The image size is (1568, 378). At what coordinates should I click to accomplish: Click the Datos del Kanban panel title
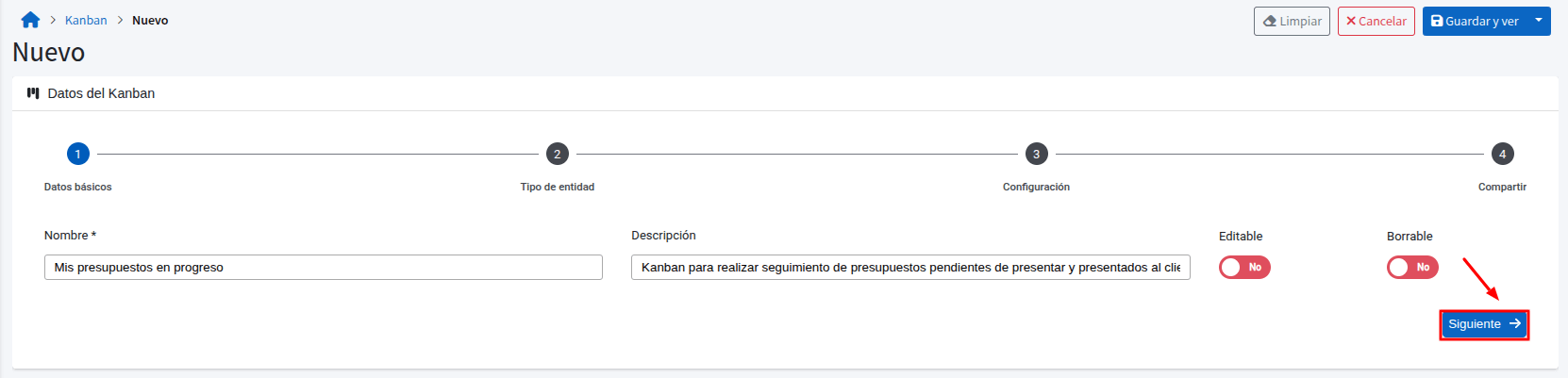coord(101,93)
